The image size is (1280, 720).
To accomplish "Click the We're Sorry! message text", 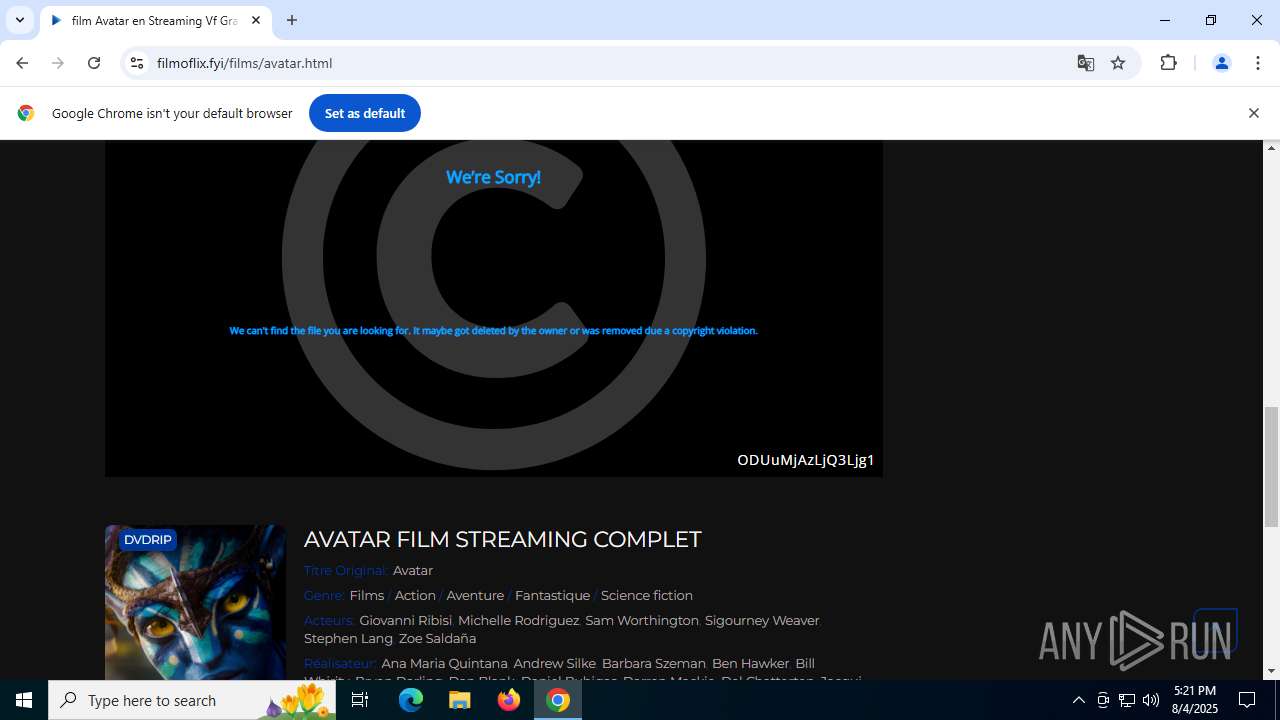I will 493,177.
